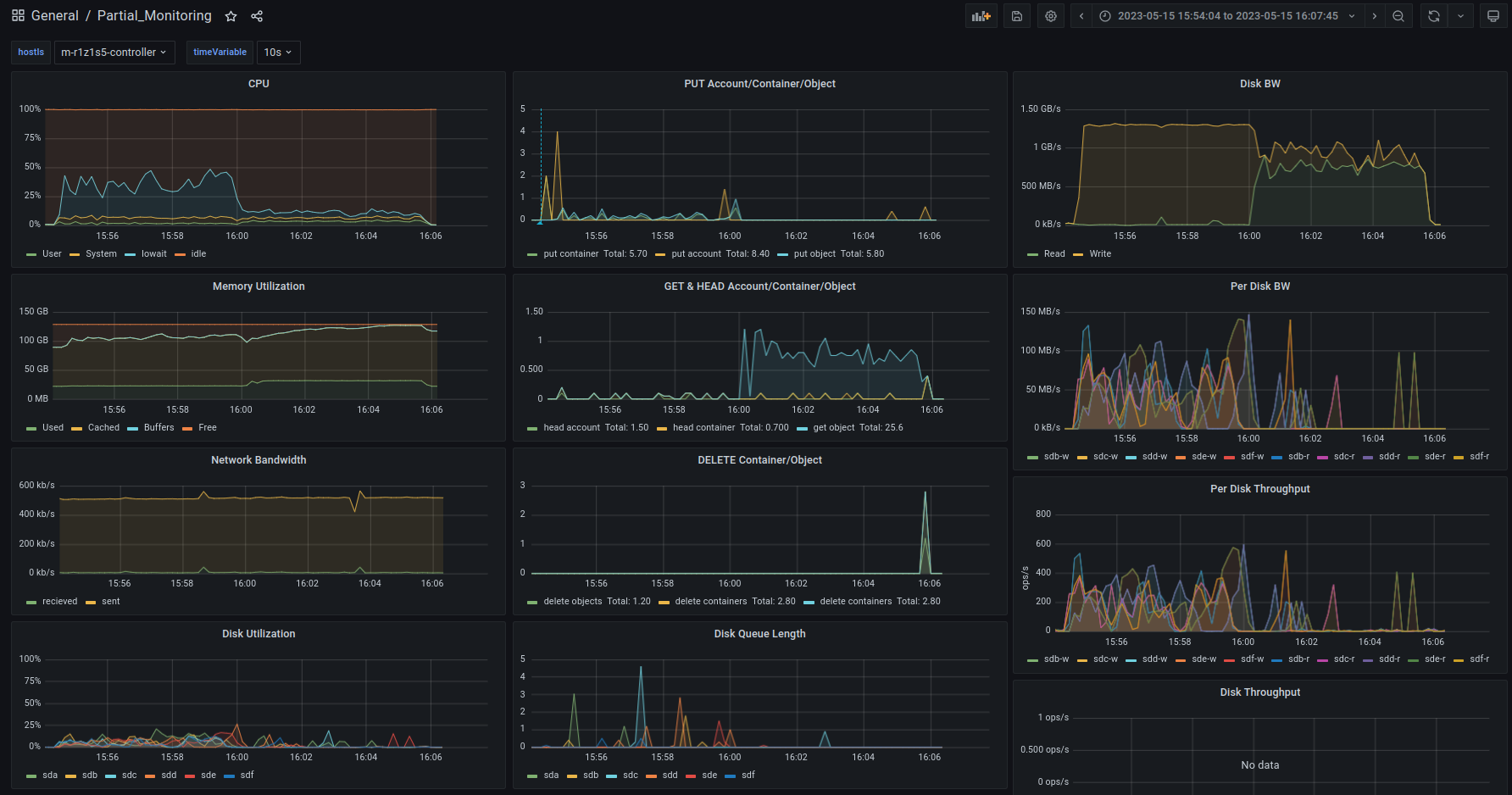The width and height of the screenshot is (1512, 795).
Task: Click the add panel icon
Action: pyautogui.click(x=981, y=16)
